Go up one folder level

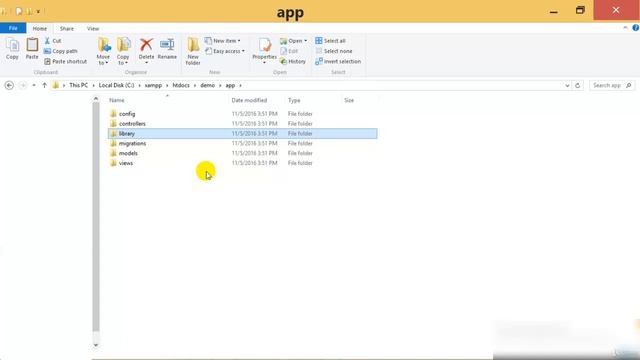44,85
